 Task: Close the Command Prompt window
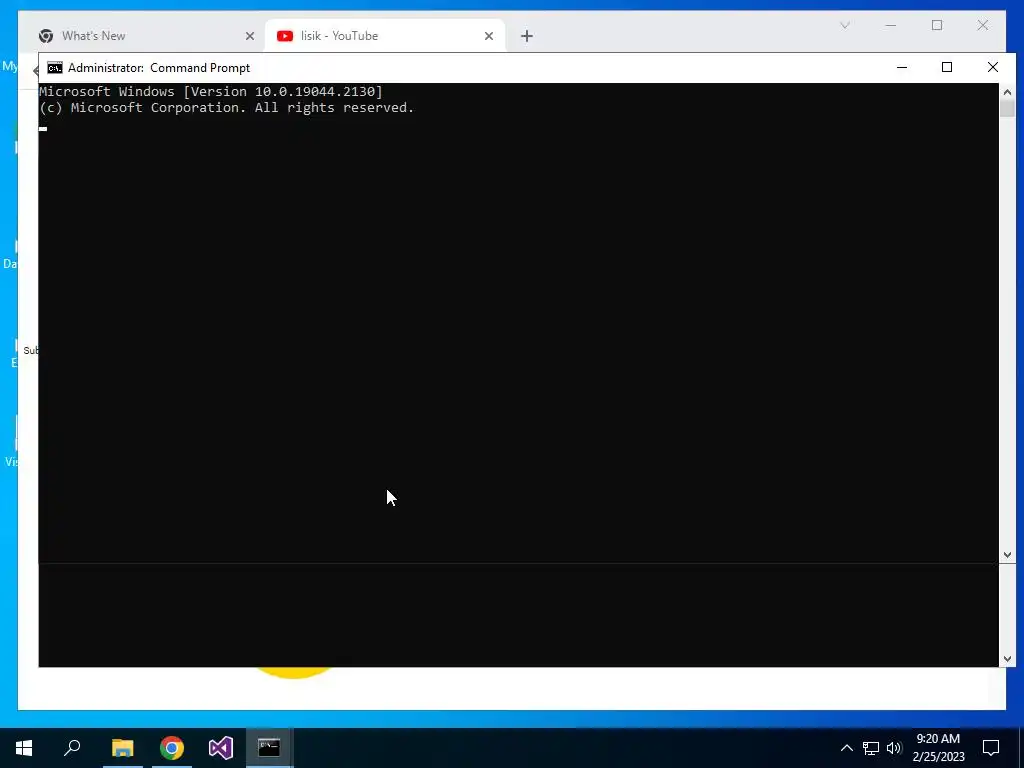[993, 67]
